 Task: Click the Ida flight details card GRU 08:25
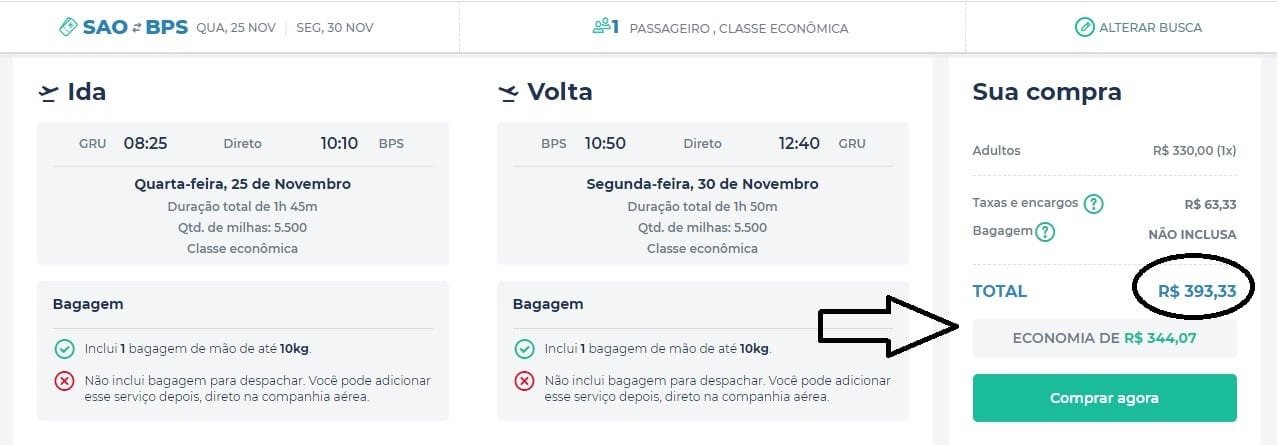pyautogui.click(x=242, y=194)
